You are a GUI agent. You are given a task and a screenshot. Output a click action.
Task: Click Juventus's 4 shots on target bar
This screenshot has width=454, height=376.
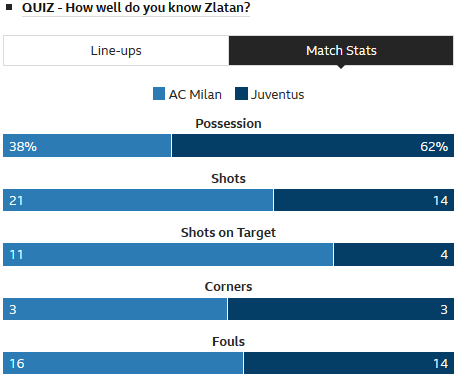394,254
